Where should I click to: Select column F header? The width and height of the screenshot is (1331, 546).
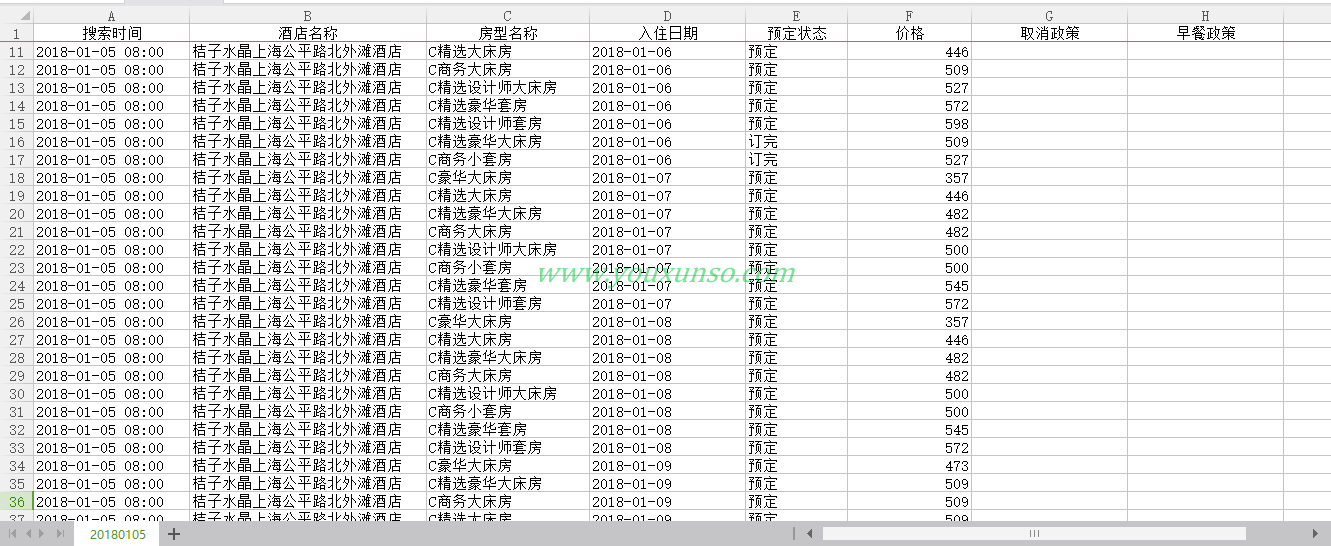(909, 16)
